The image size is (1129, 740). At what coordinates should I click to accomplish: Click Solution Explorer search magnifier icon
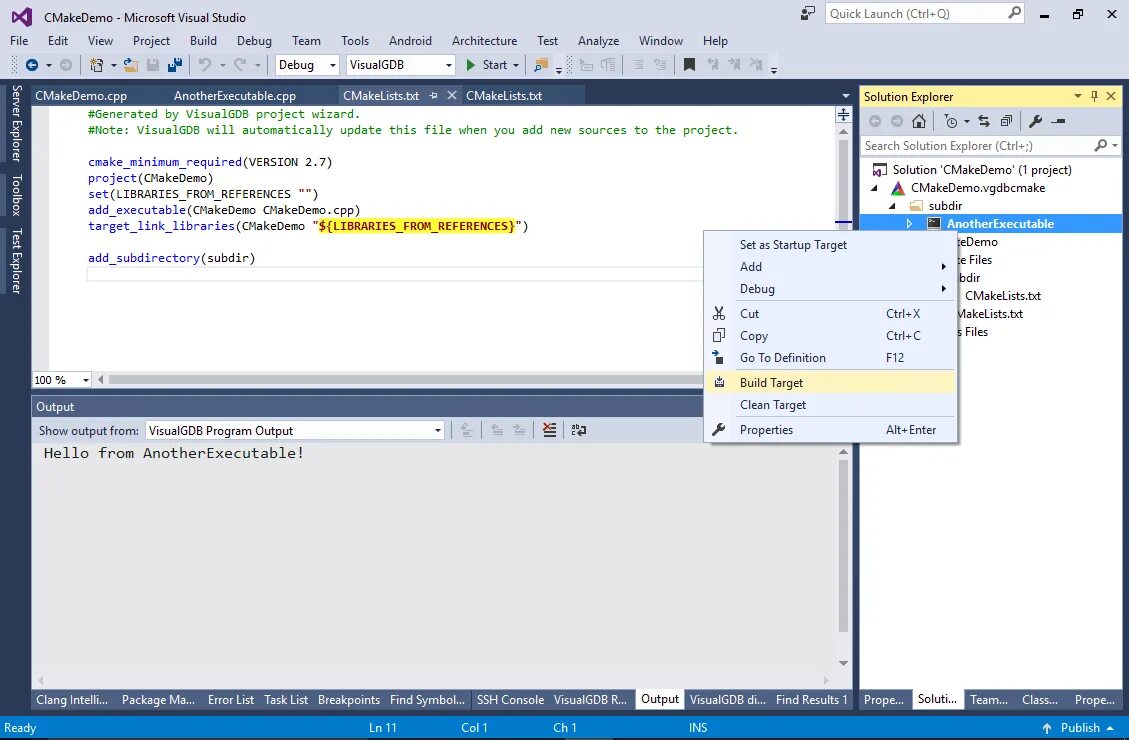[1100, 145]
